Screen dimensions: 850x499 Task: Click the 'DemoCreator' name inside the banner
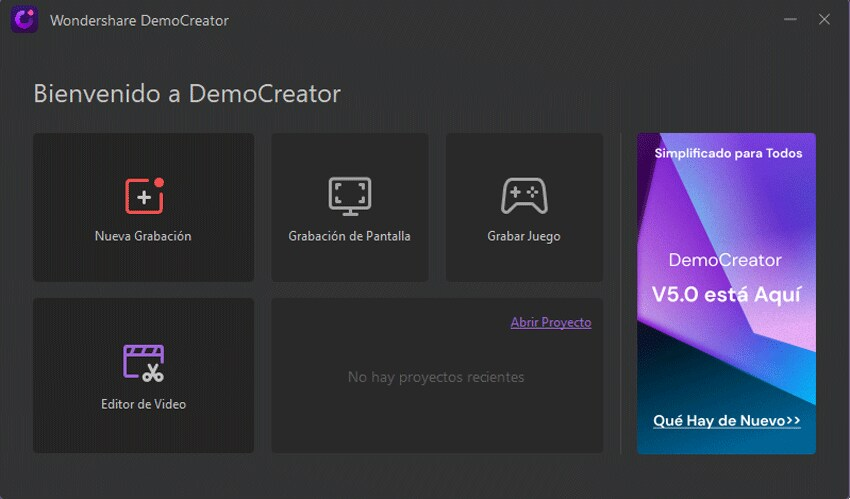click(x=726, y=260)
